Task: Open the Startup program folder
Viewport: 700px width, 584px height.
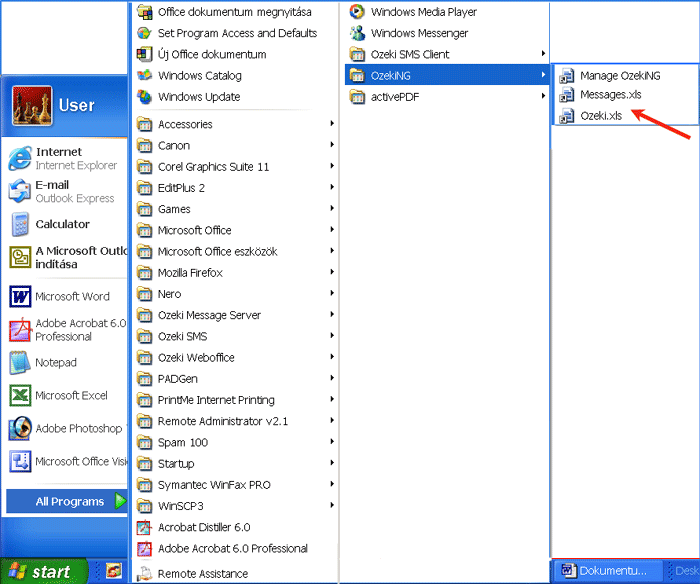Action: 236,463
